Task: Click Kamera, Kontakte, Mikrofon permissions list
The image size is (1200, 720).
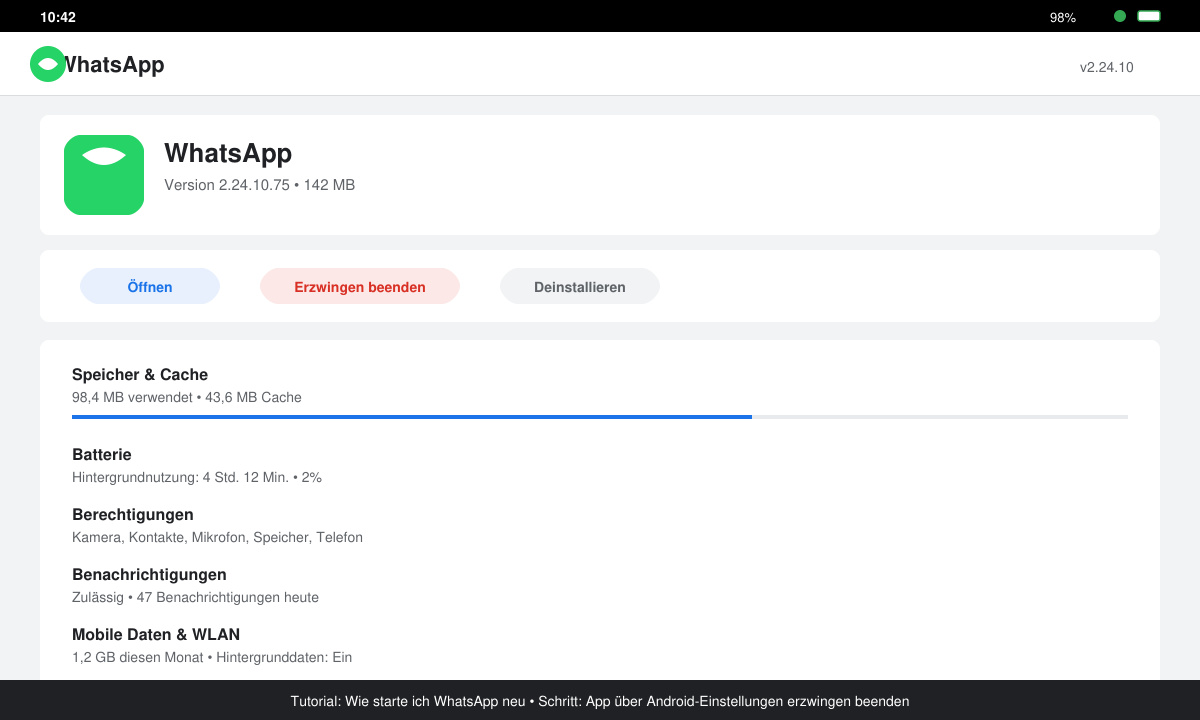Action: 217,537
